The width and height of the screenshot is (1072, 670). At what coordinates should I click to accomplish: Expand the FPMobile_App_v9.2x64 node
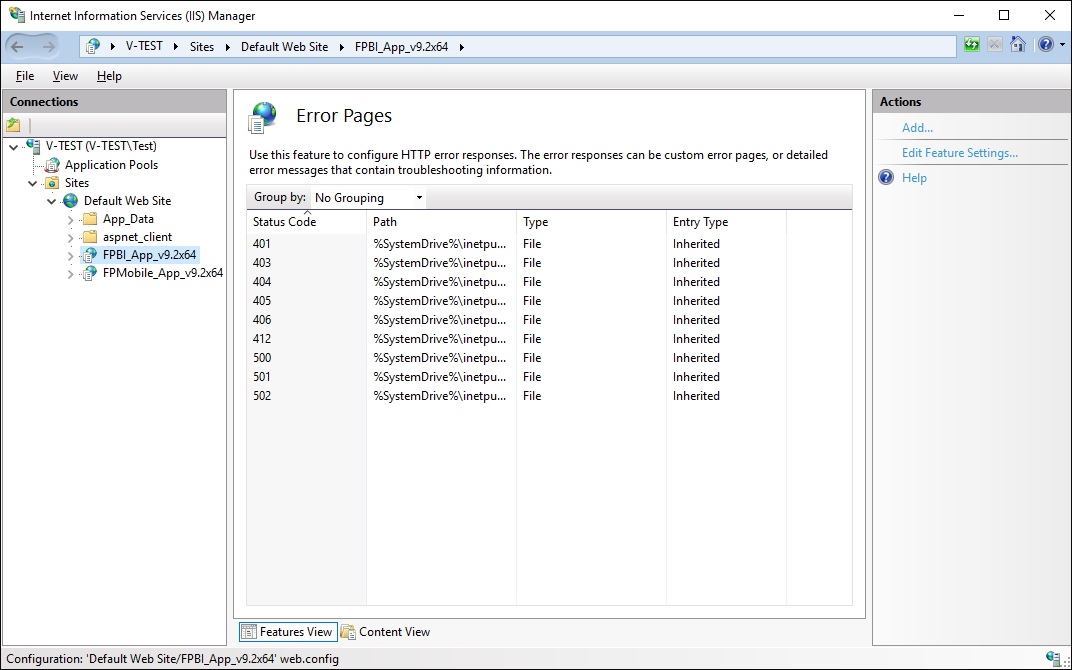(x=71, y=273)
